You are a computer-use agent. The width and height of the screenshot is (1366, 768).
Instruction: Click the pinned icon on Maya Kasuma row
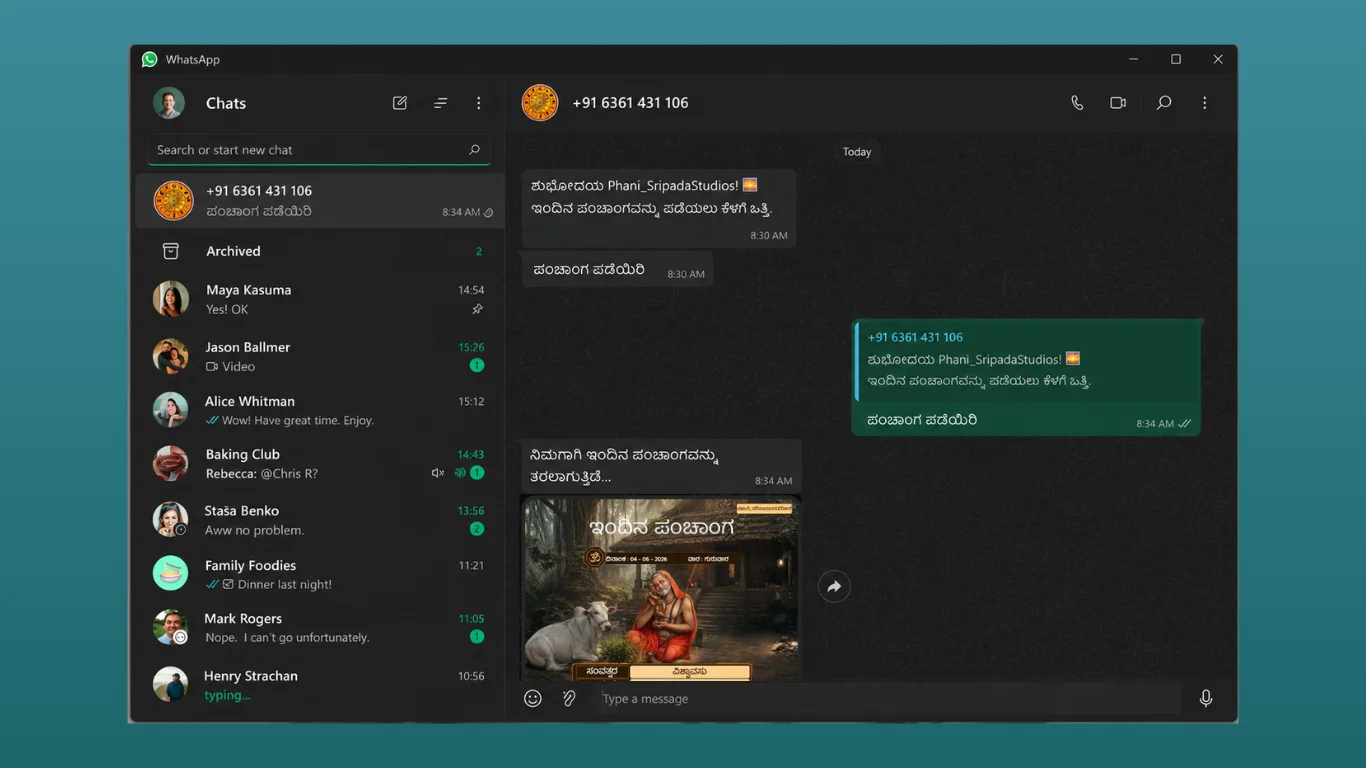(477, 309)
